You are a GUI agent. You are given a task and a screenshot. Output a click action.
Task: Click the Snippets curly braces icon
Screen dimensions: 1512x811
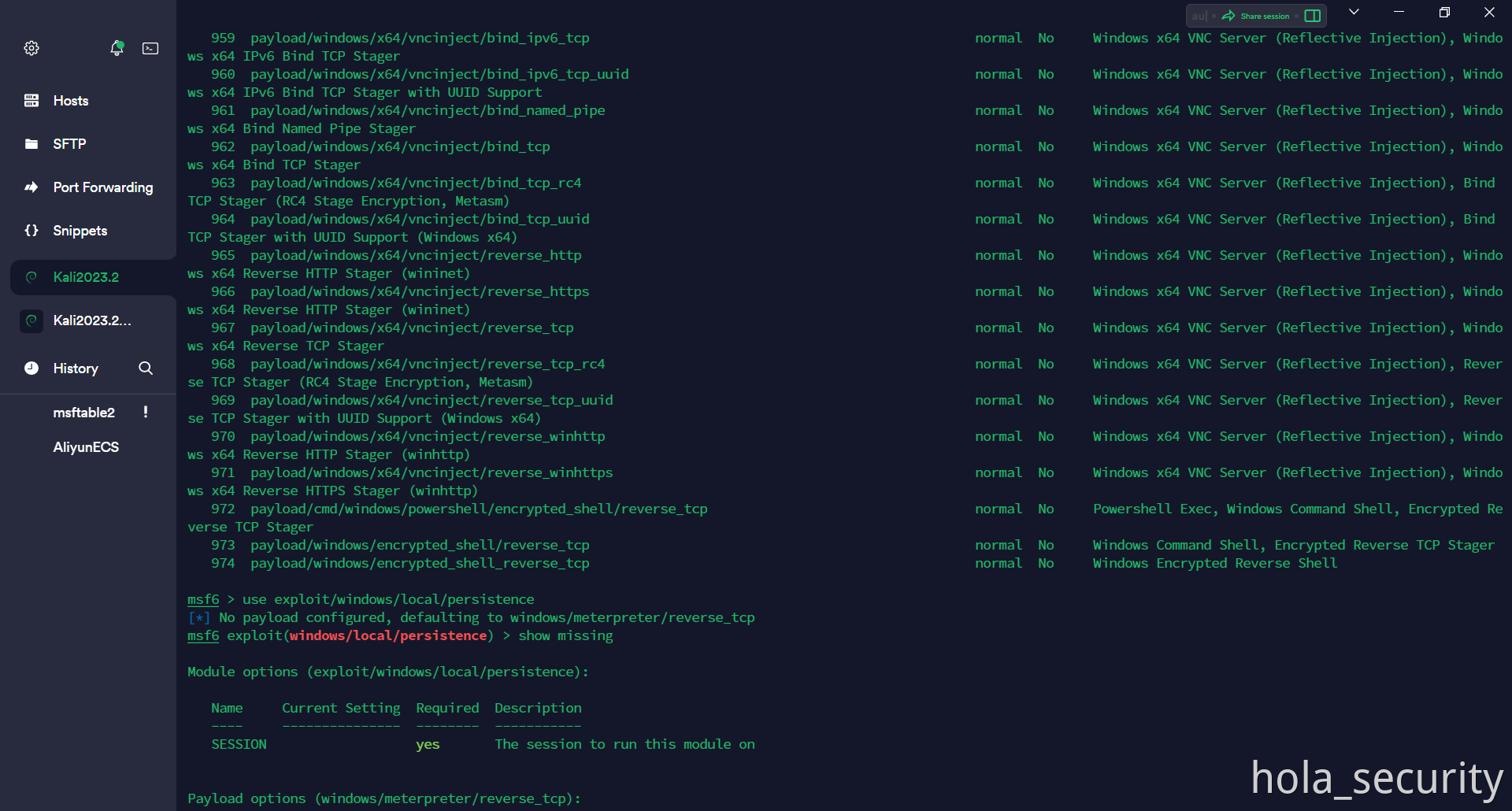(31, 231)
